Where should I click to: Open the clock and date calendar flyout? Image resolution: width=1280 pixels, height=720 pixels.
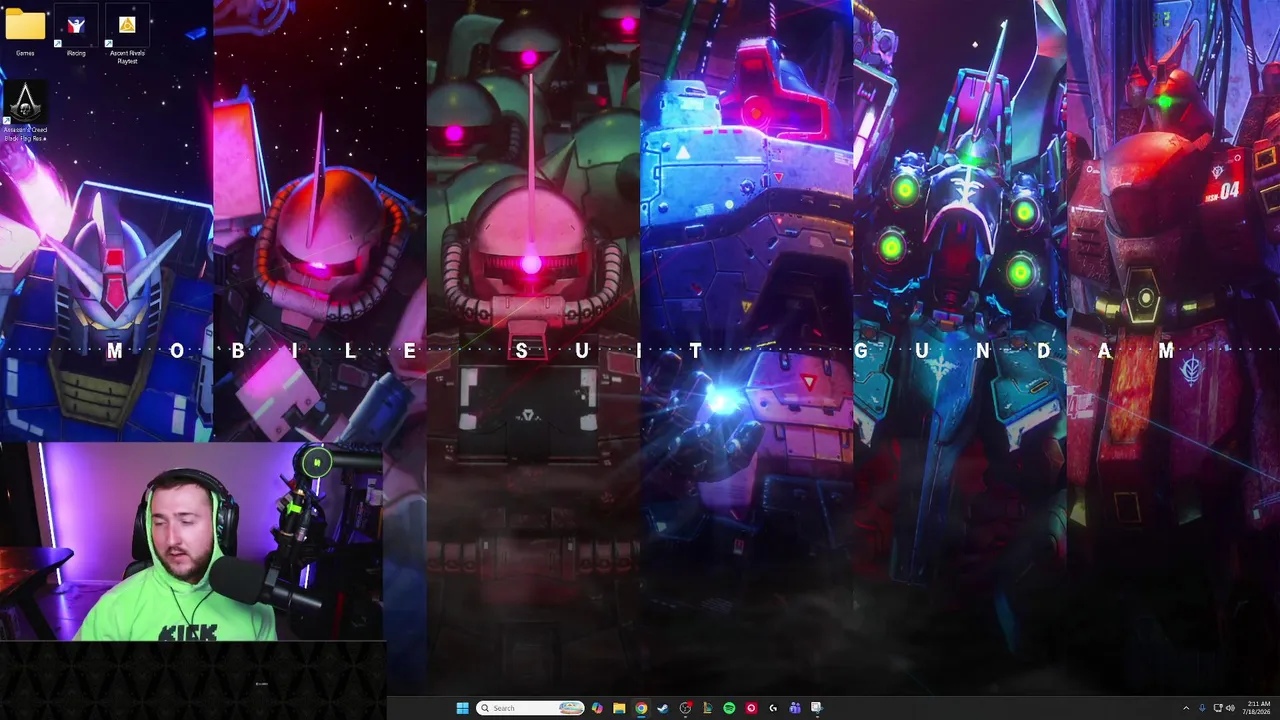(x=1258, y=708)
